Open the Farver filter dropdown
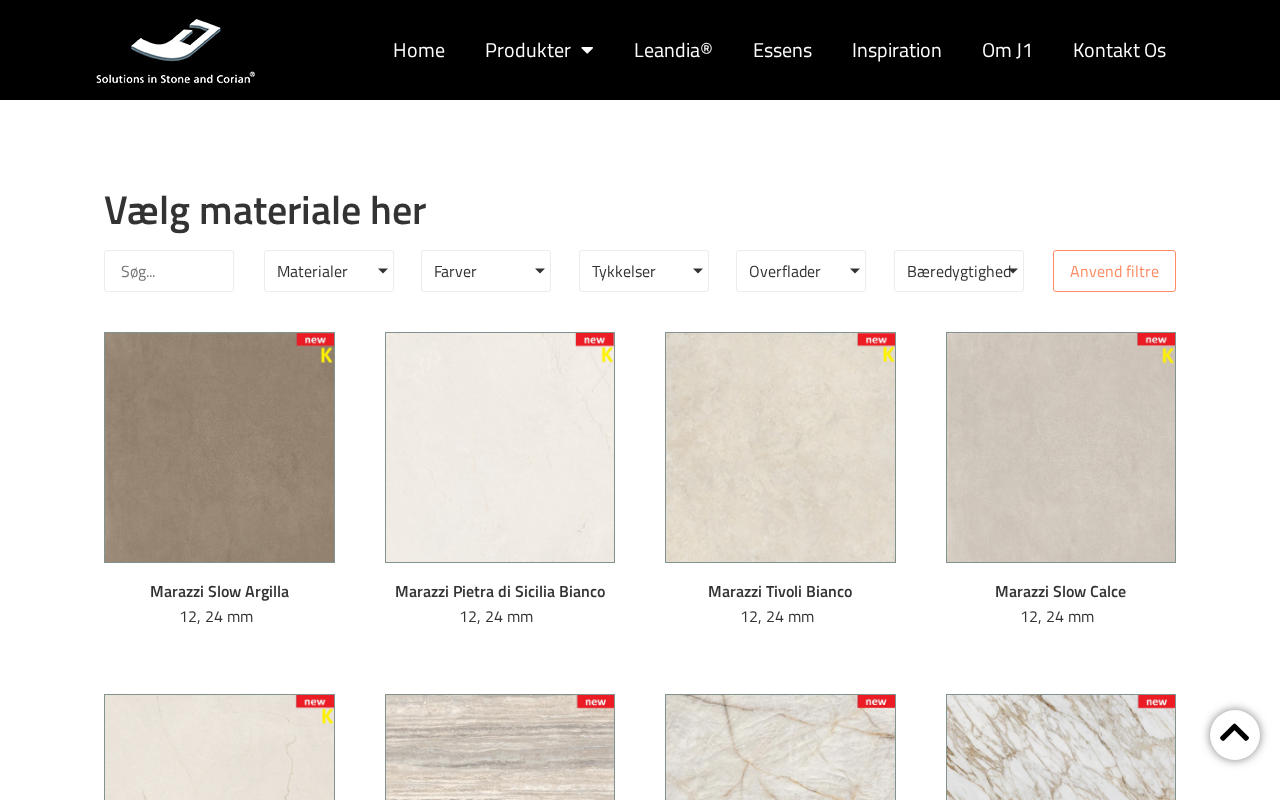Image resolution: width=1280 pixels, height=800 pixels. 485,271
